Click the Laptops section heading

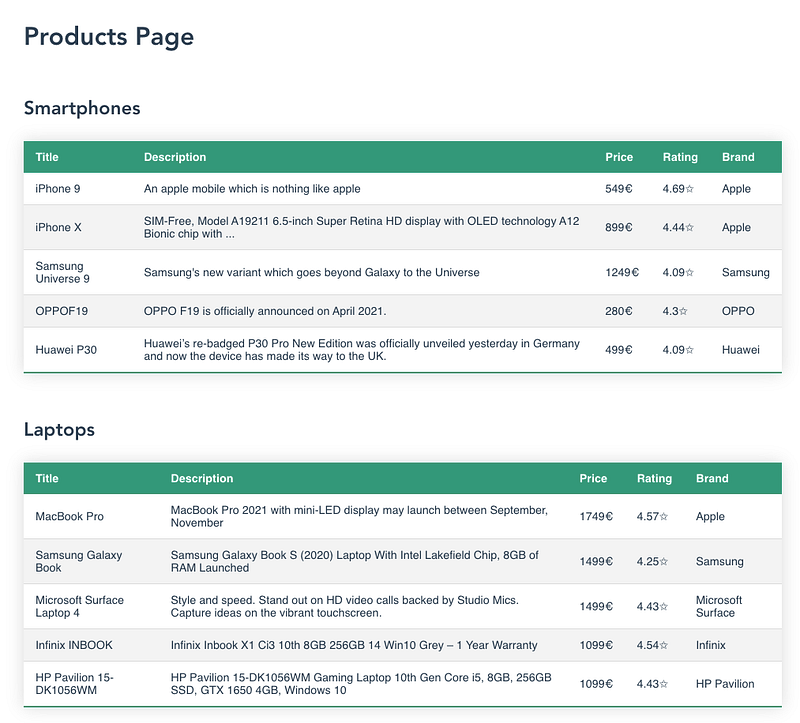[x=59, y=430]
